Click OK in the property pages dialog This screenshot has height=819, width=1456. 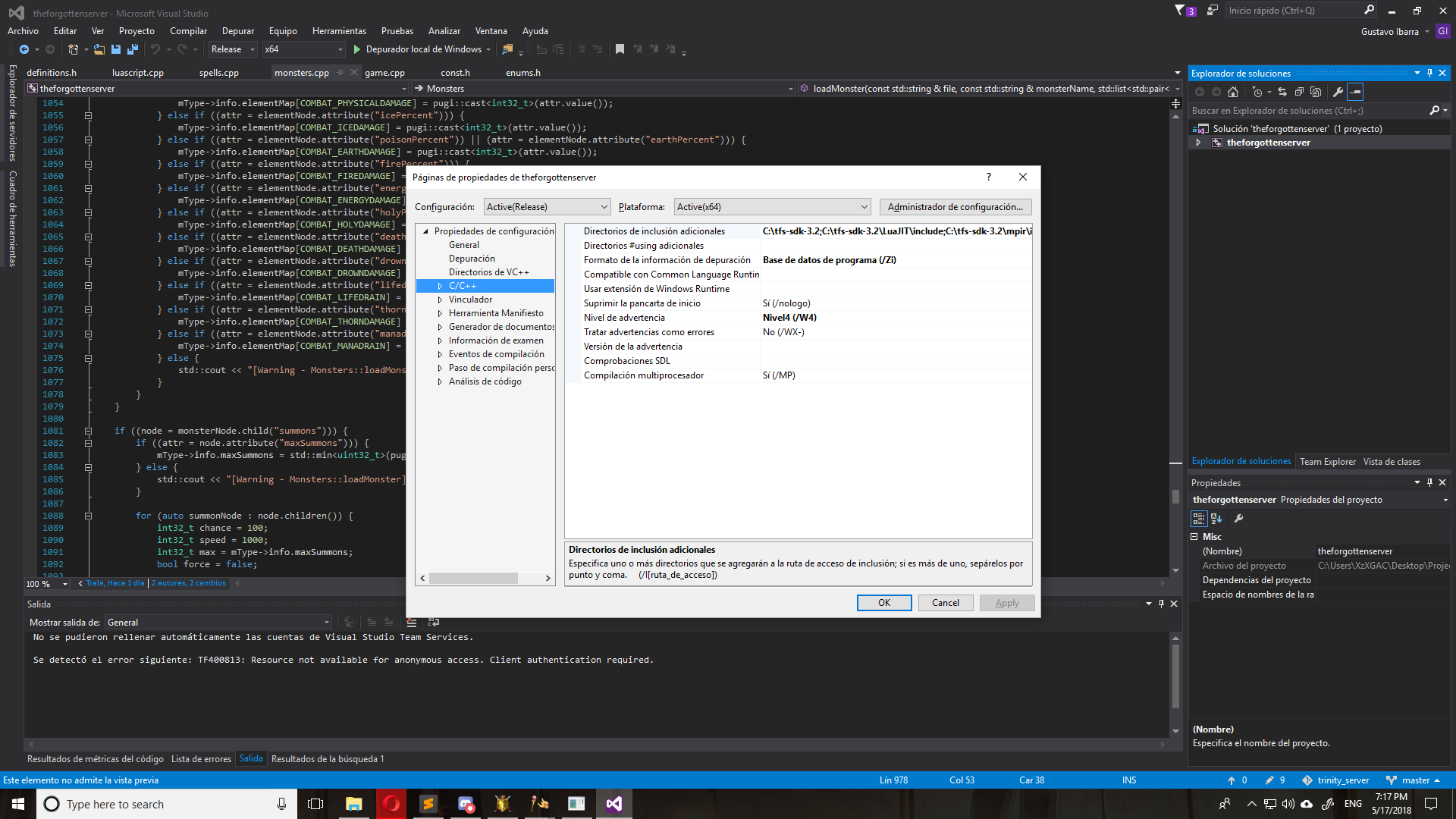884,603
